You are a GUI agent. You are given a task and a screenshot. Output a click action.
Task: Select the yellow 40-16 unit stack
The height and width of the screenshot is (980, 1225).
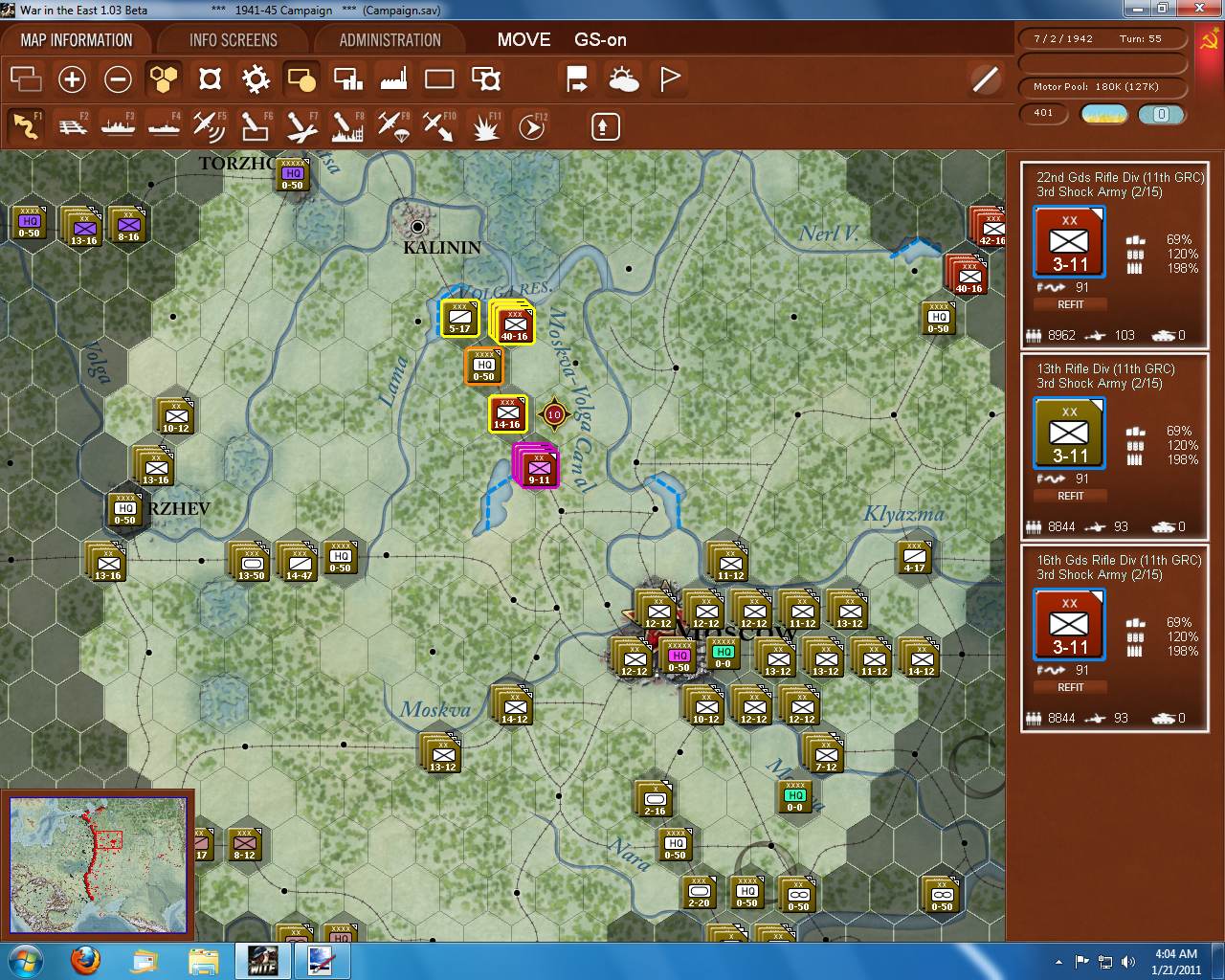[513, 323]
